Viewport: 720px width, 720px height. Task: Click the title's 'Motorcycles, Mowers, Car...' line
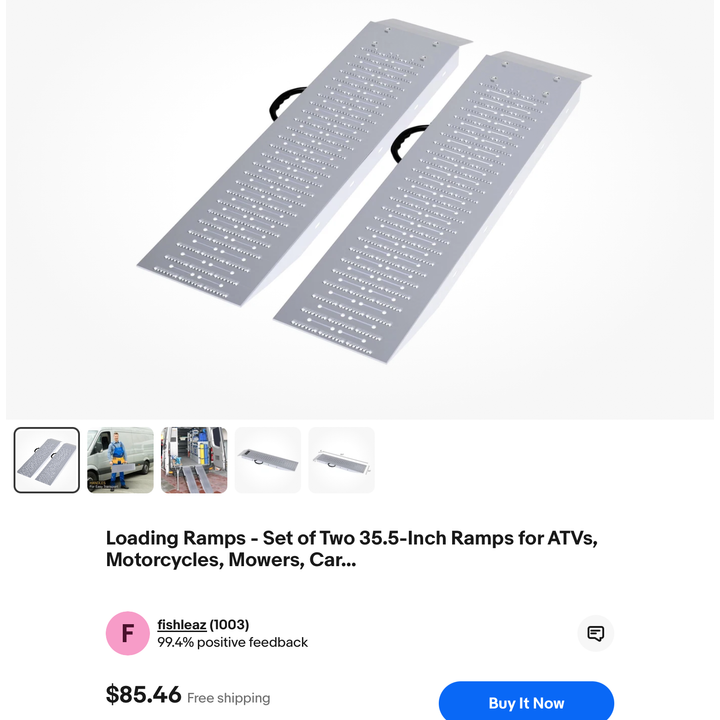click(x=231, y=560)
